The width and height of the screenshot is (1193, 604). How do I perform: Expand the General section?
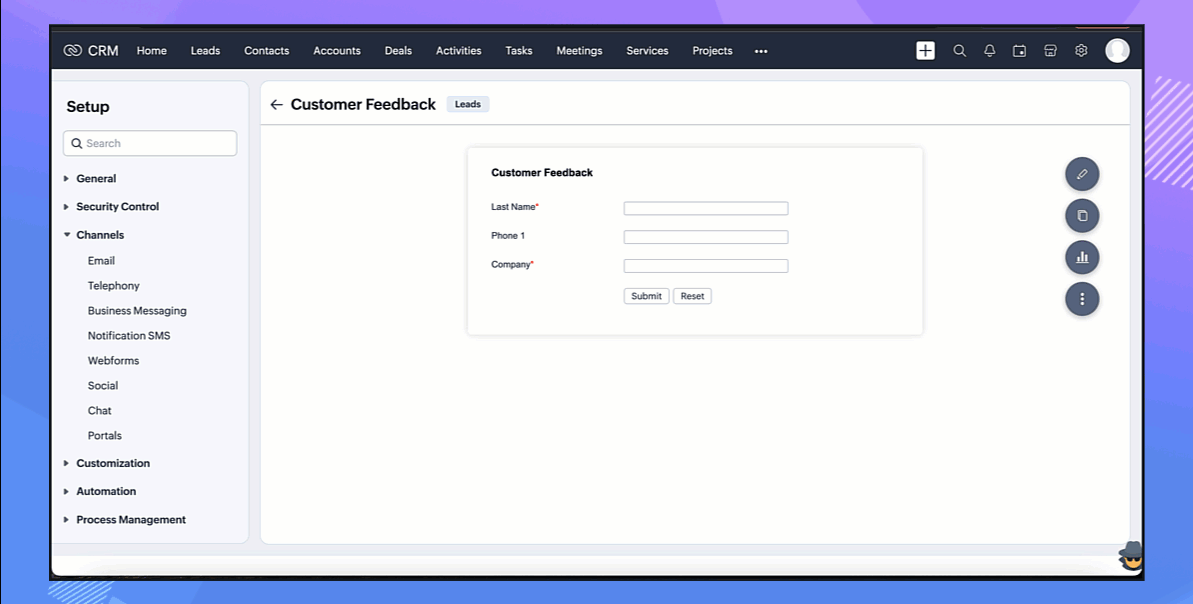96,179
